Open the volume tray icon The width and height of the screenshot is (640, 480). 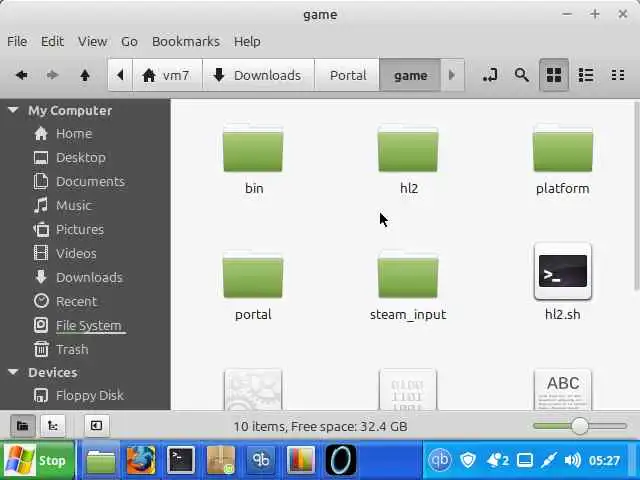572,460
